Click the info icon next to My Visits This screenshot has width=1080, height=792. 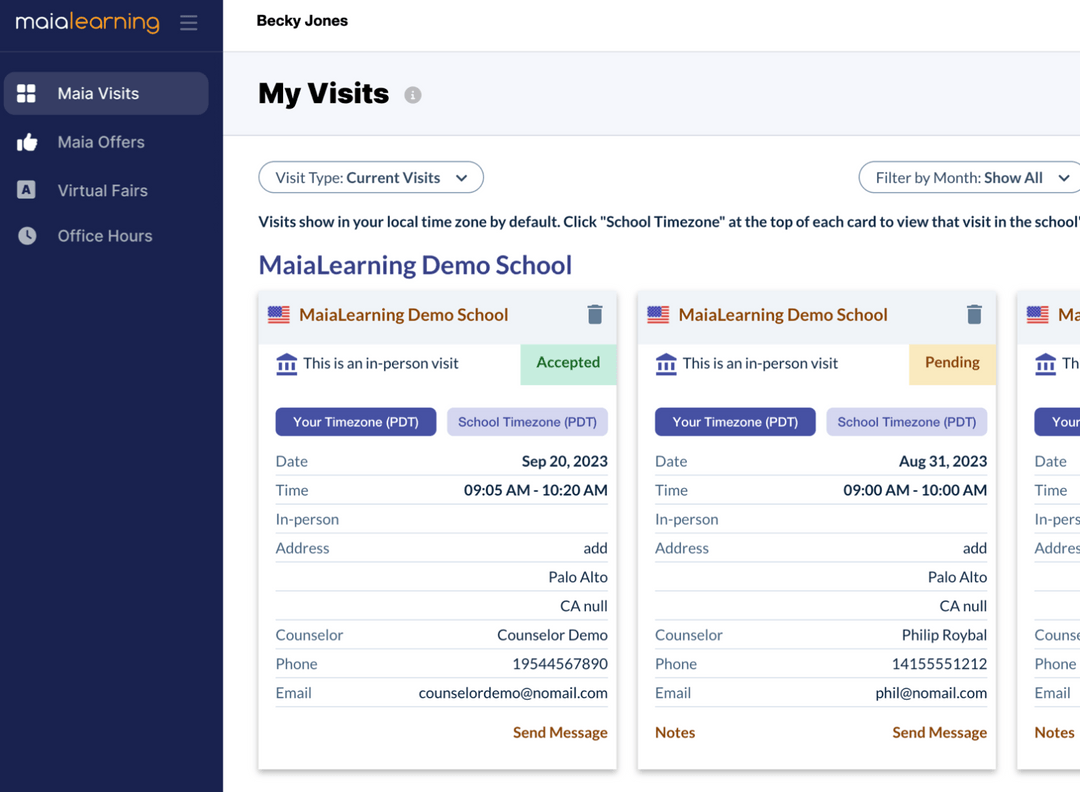(x=412, y=95)
